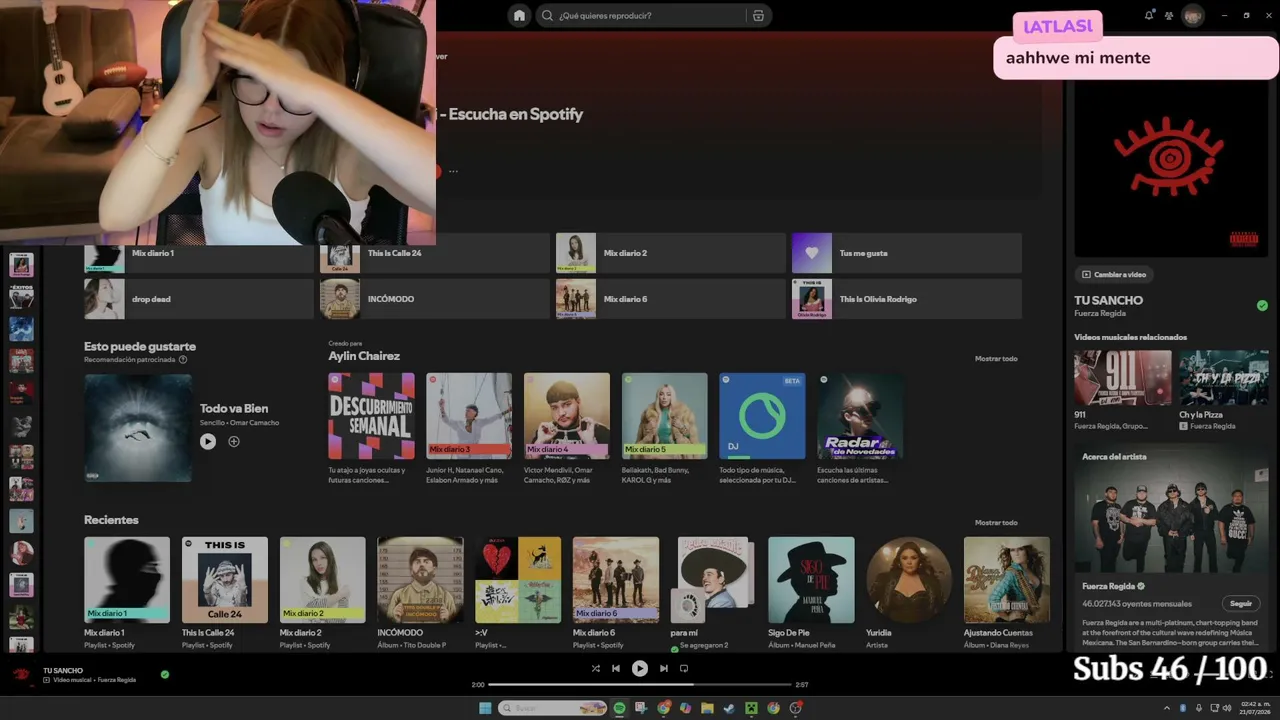Seek on the song progress bar
The height and width of the screenshot is (720, 1280).
click(x=640, y=685)
